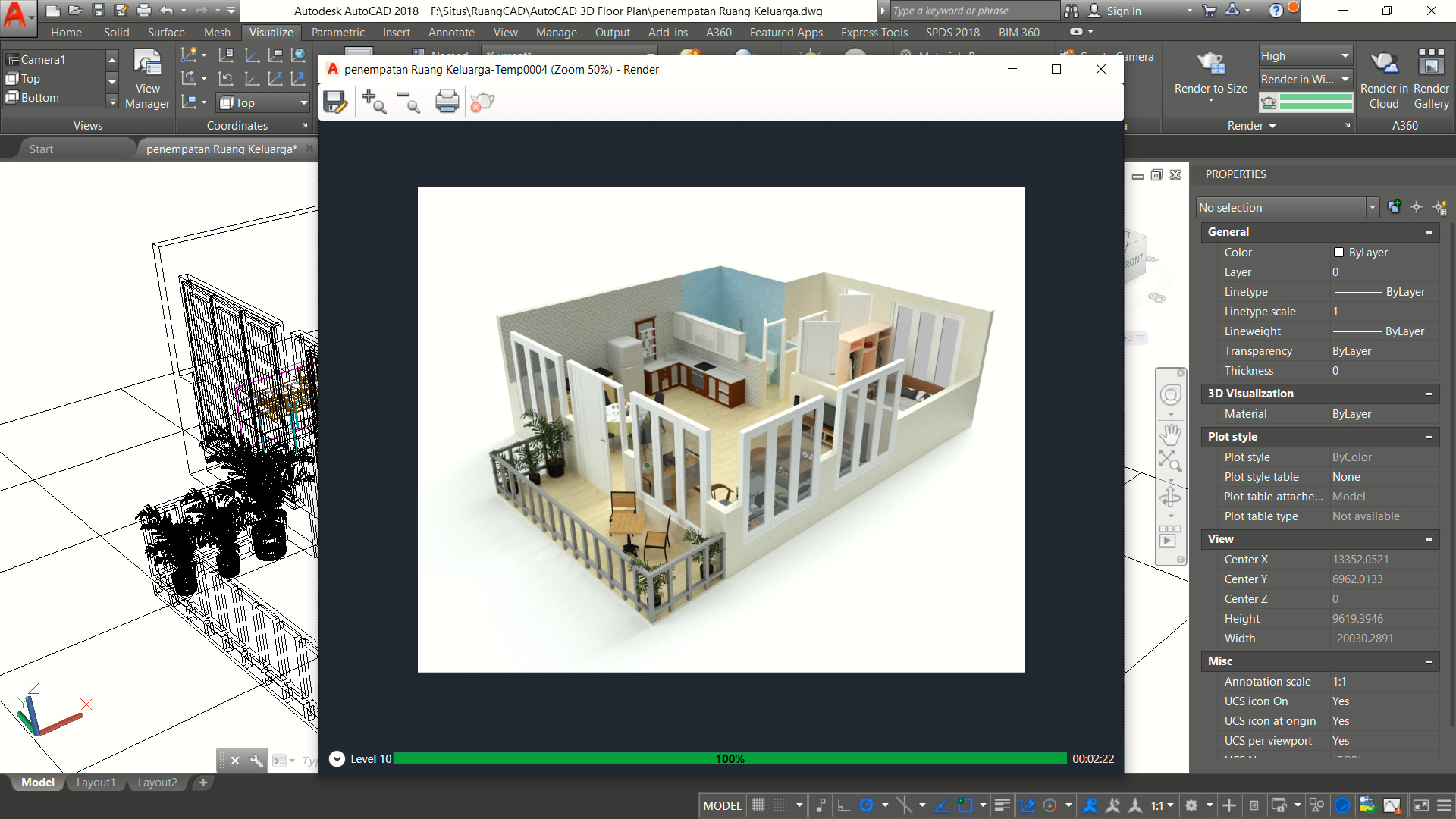The width and height of the screenshot is (1456, 819).
Task: Select the Render to Size tool
Action: (1210, 72)
